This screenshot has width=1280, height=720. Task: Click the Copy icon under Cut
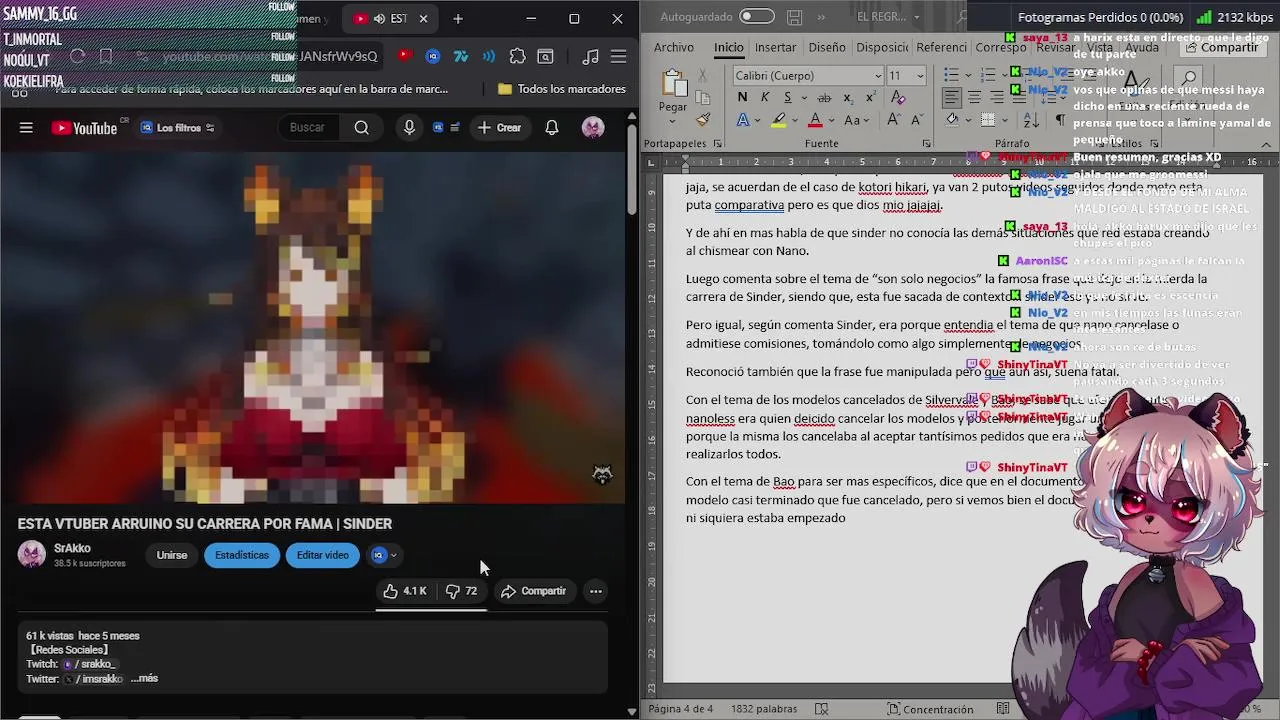click(703, 97)
